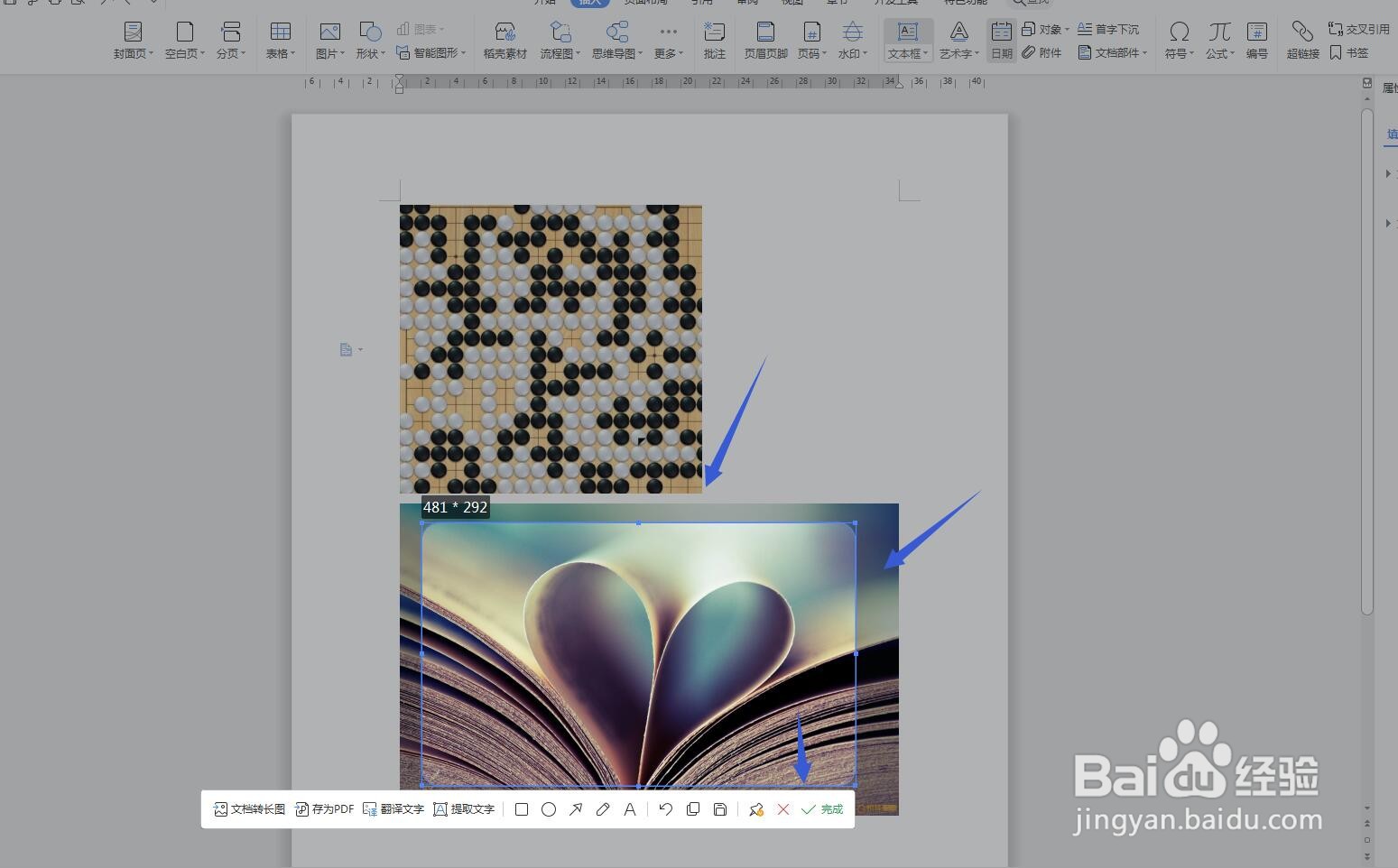Apply drop cap (首字下沉)
The width and height of the screenshot is (1398, 868).
pyautogui.click(x=1108, y=29)
